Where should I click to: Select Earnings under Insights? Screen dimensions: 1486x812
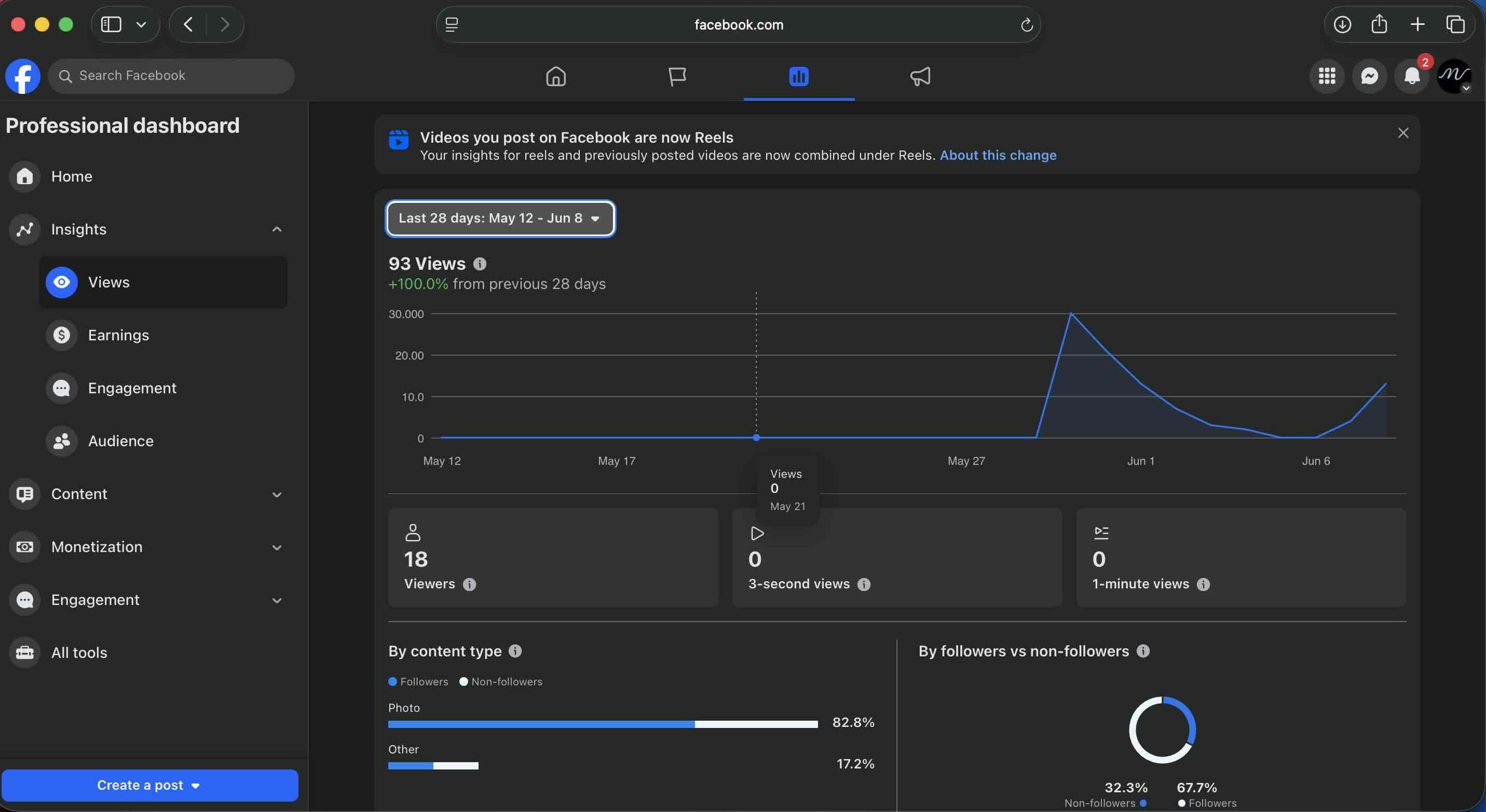point(163,335)
